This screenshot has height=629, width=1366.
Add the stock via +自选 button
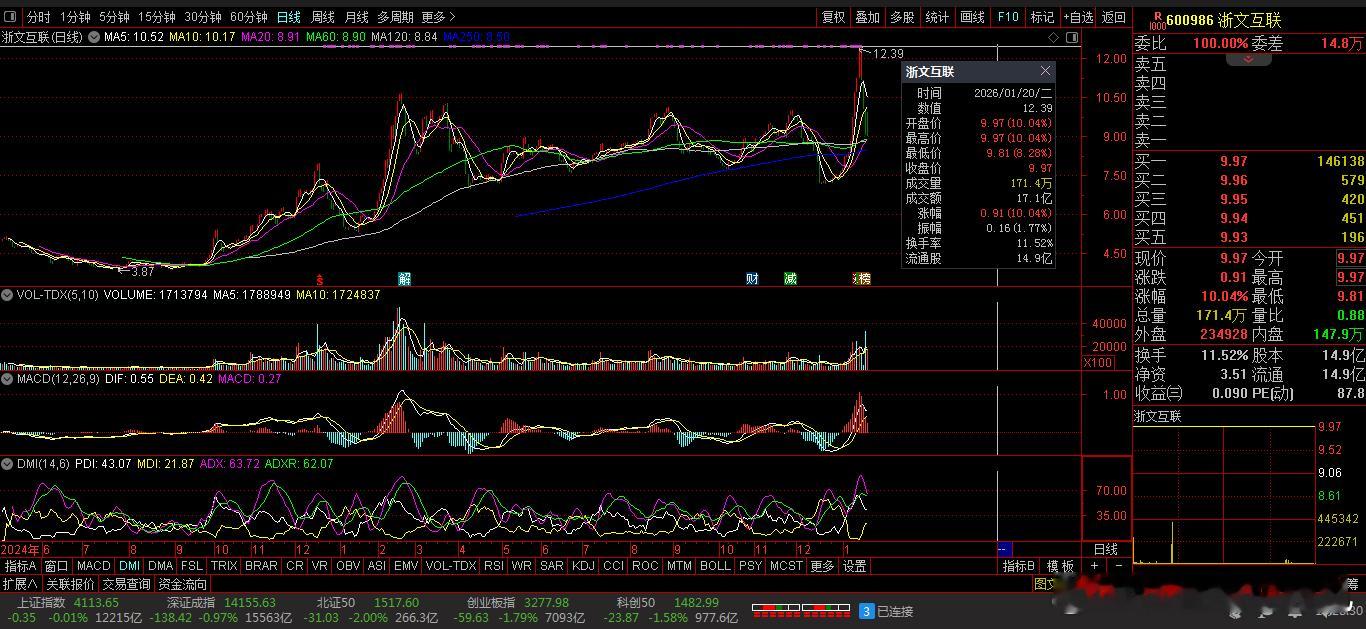(x=1078, y=17)
